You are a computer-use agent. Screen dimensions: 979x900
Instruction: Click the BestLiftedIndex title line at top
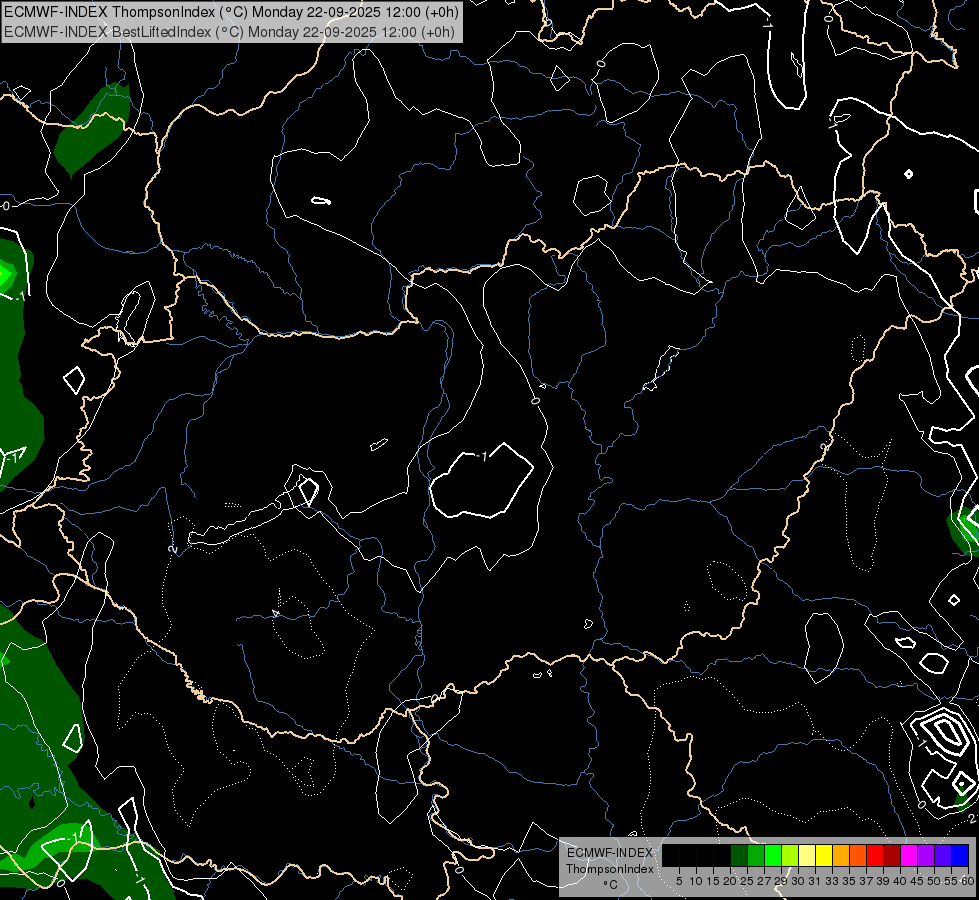click(x=229, y=32)
